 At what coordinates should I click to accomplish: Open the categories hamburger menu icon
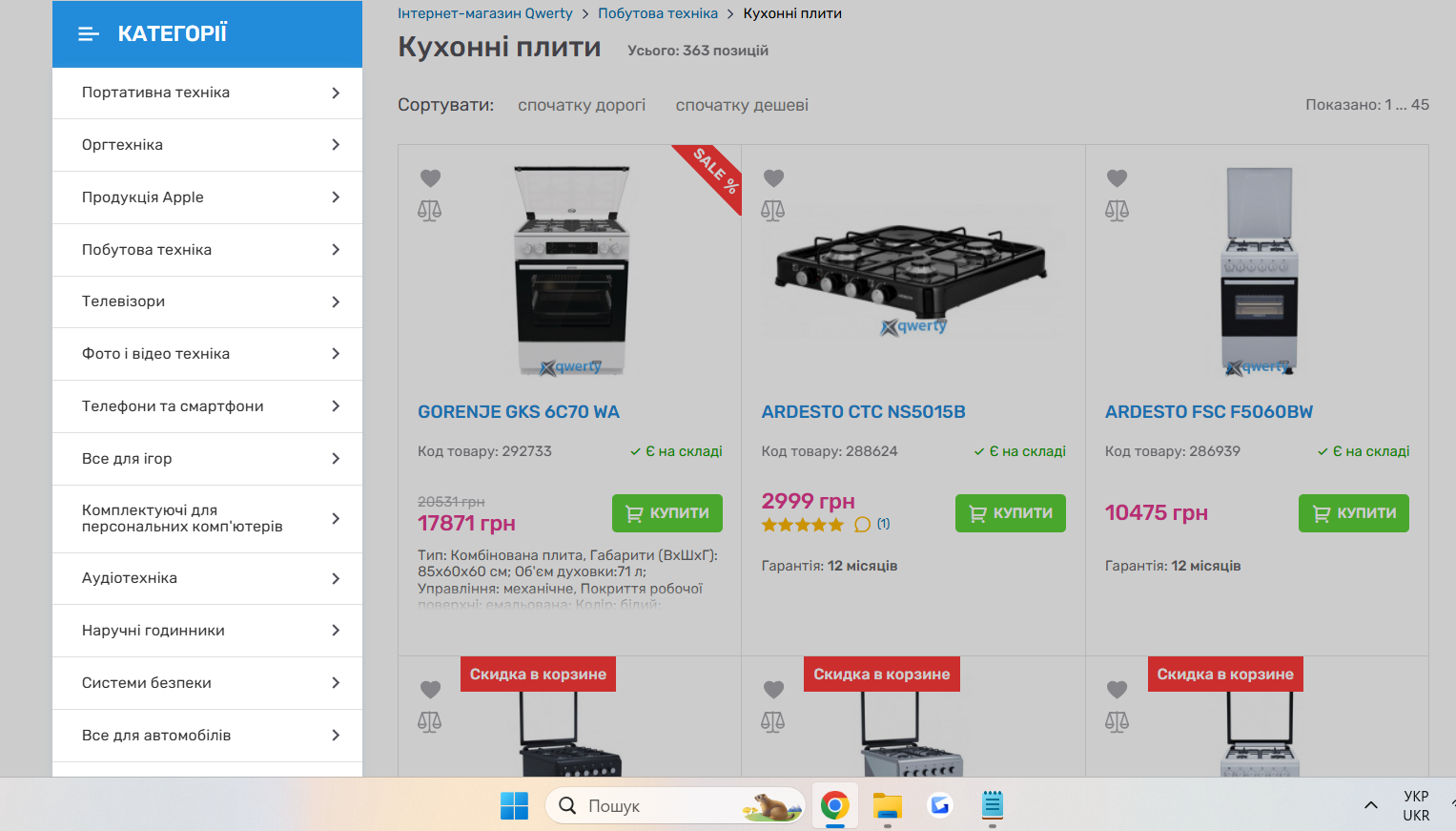[x=89, y=34]
